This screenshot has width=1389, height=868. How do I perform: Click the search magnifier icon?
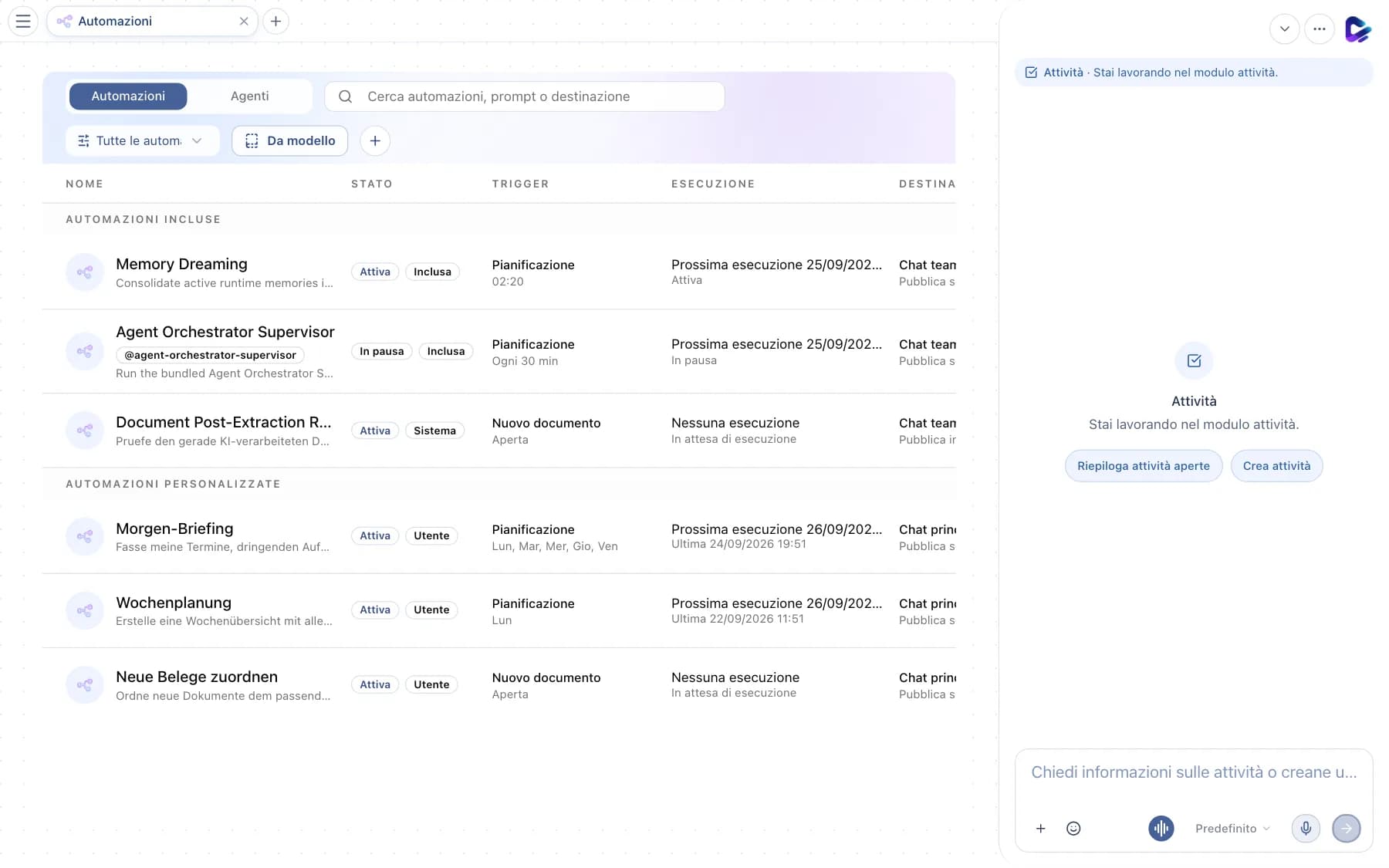point(345,96)
